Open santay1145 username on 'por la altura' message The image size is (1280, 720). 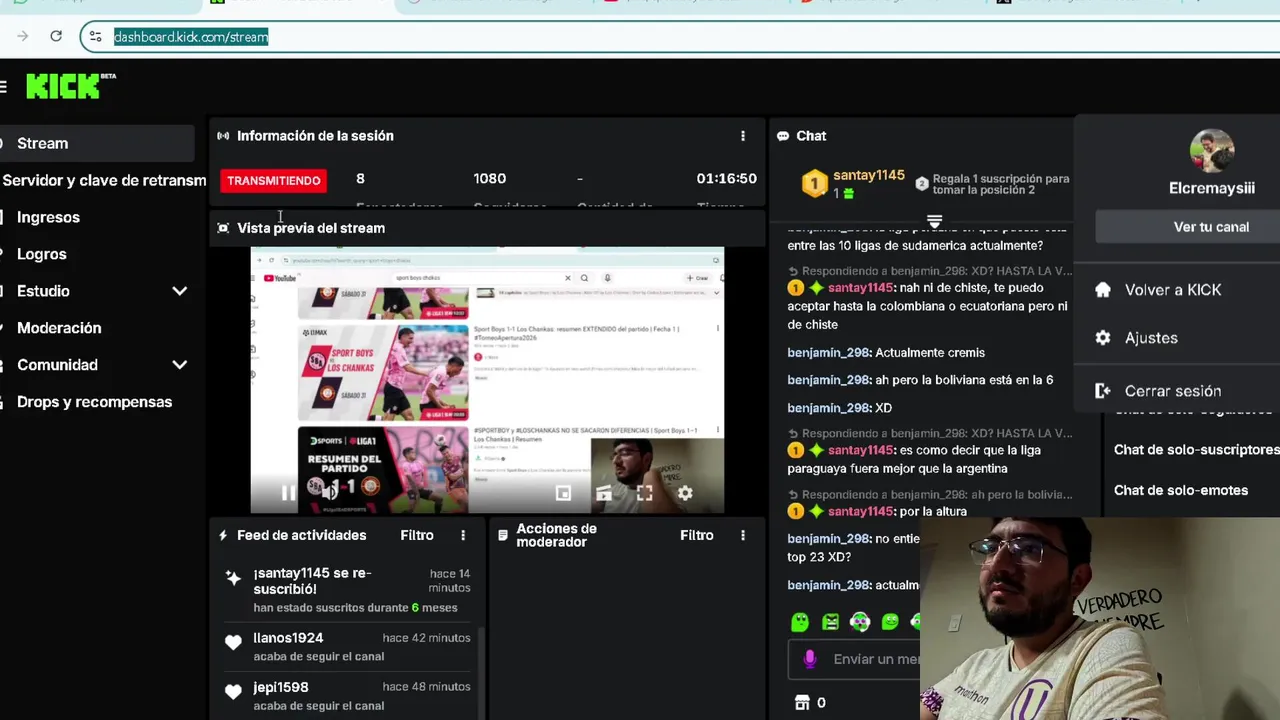[x=860, y=512]
